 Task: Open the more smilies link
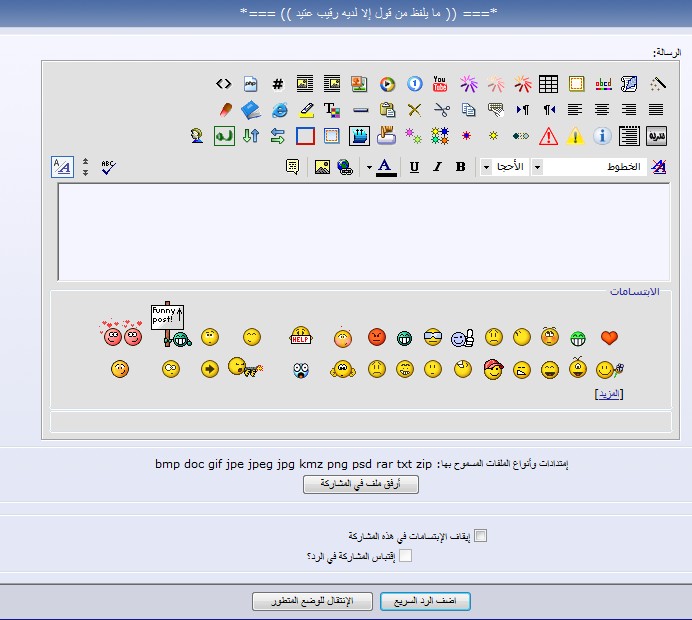pyautogui.click(x=609, y=394)
